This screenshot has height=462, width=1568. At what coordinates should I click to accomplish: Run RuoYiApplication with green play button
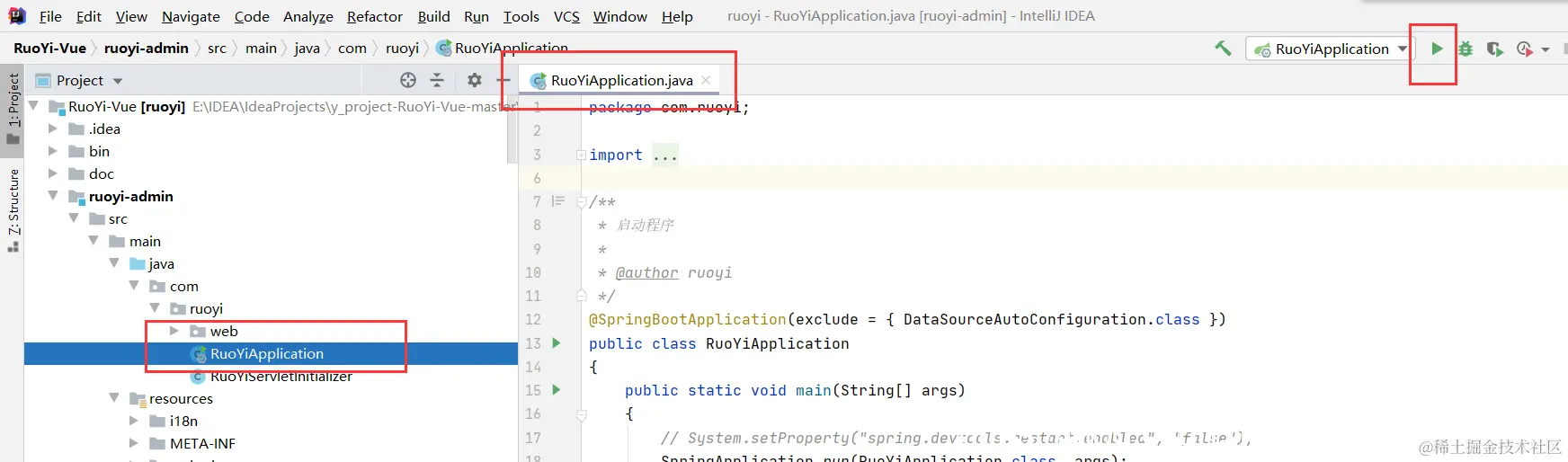(x=1437, y=49)
